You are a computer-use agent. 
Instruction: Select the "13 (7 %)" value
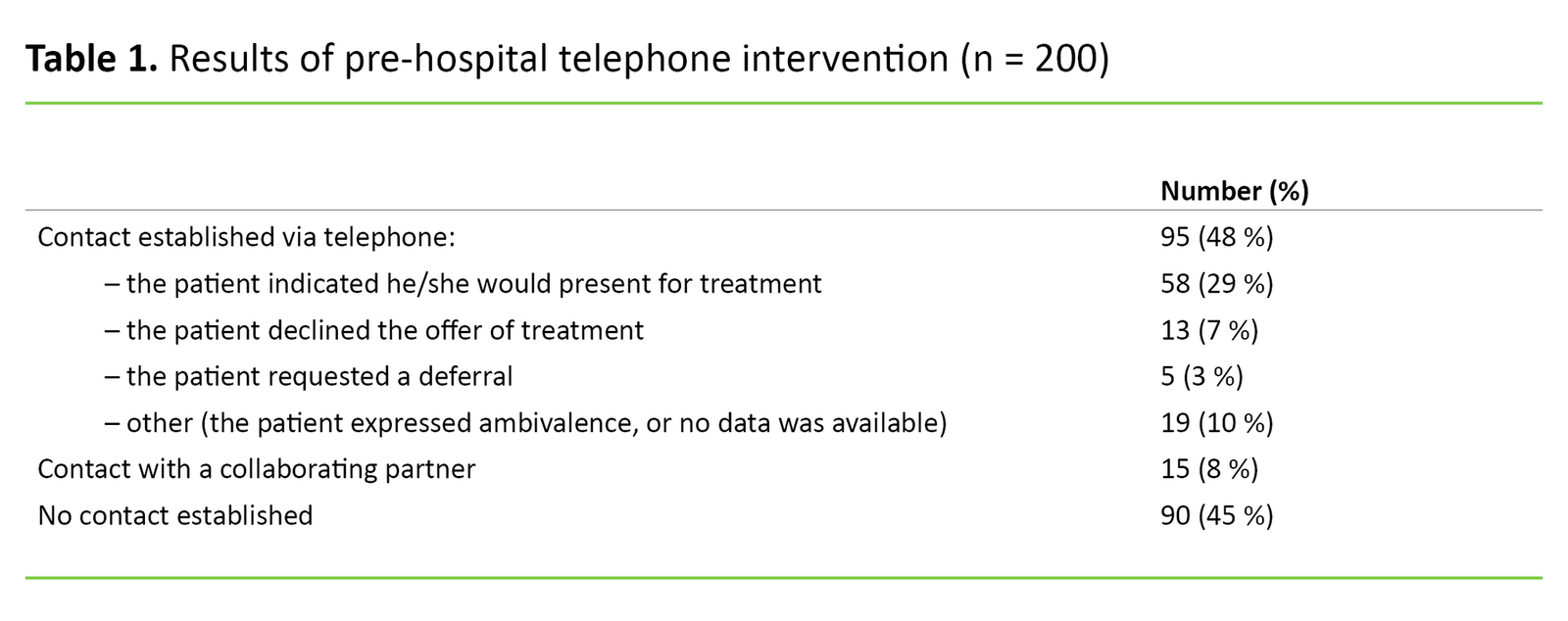point(1208,330)
